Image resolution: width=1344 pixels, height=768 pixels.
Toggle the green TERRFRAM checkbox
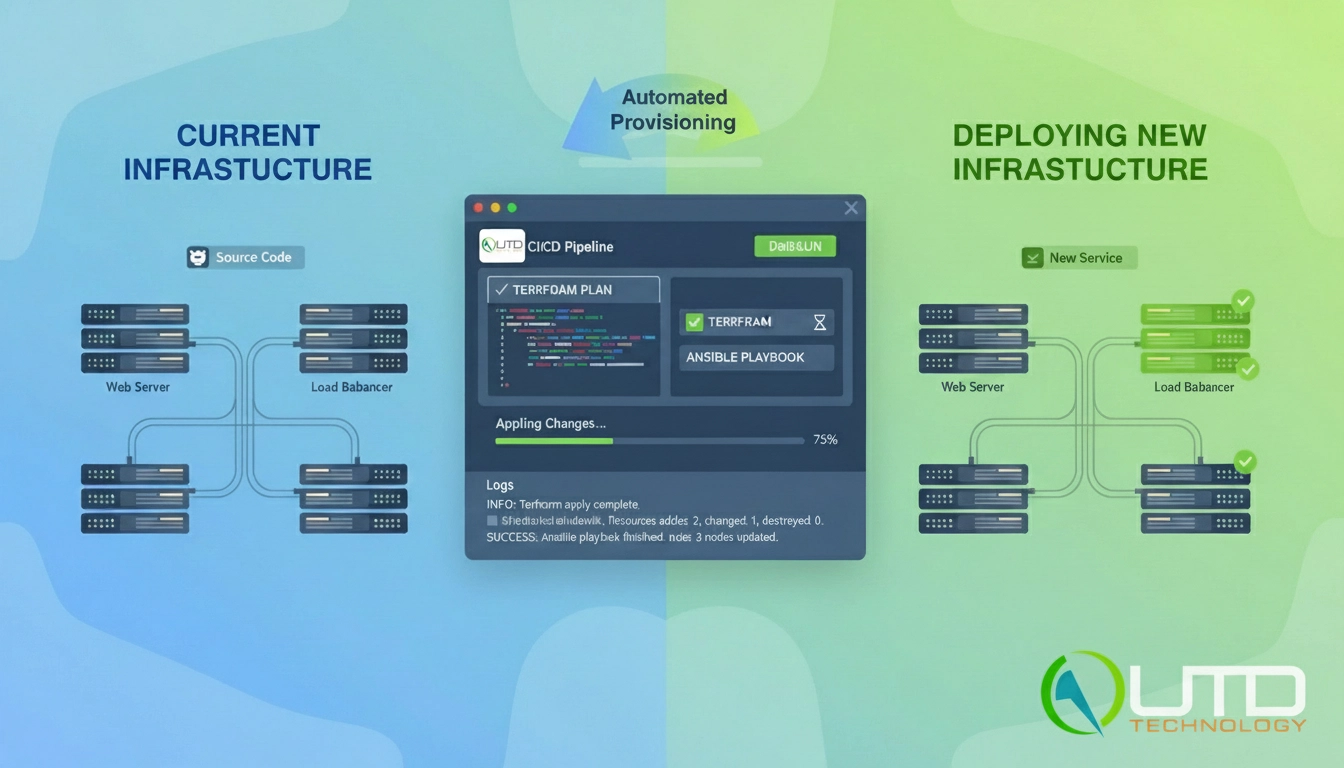(693, 322)
